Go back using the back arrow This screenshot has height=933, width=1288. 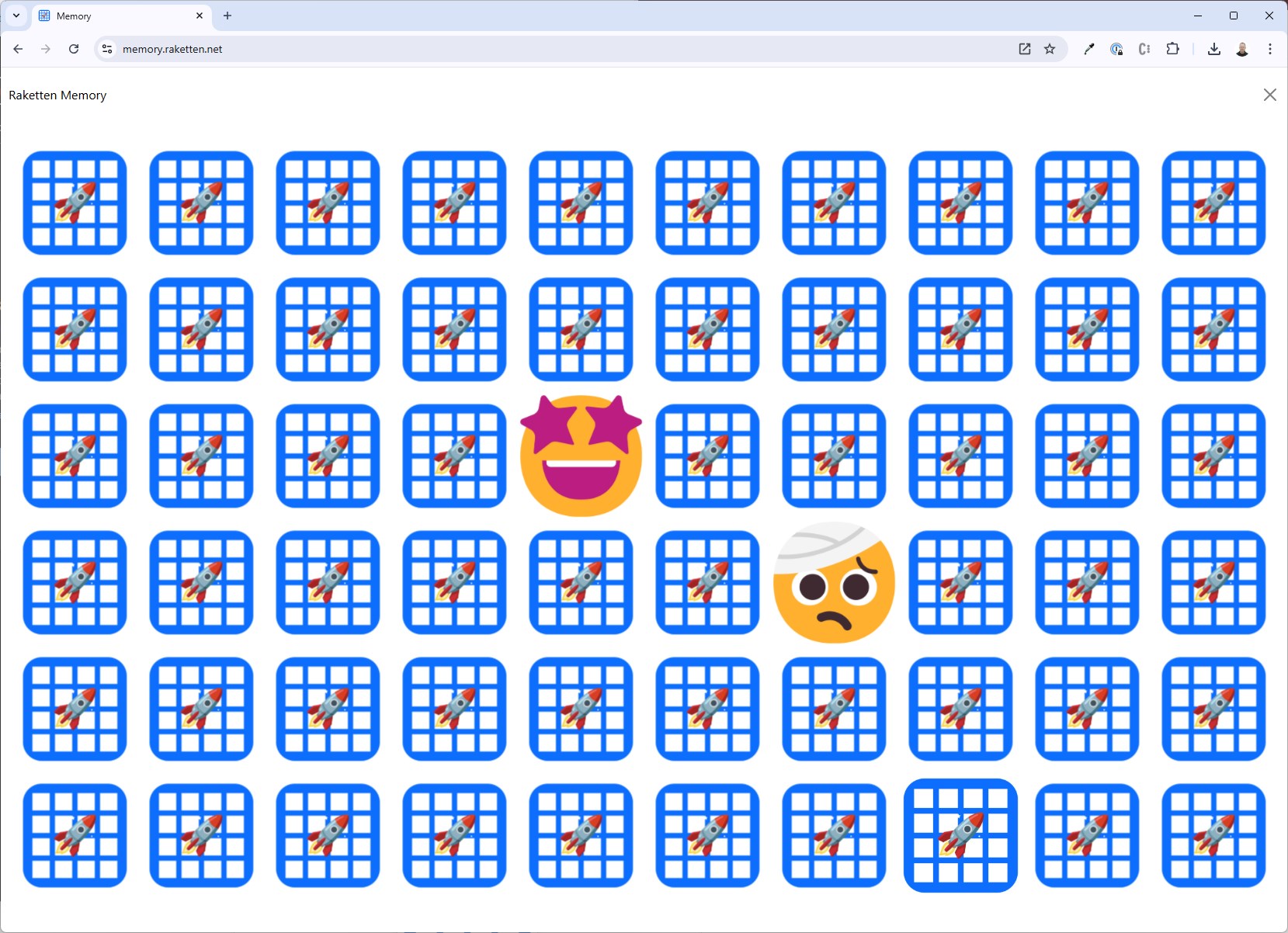tap(18, 49)
